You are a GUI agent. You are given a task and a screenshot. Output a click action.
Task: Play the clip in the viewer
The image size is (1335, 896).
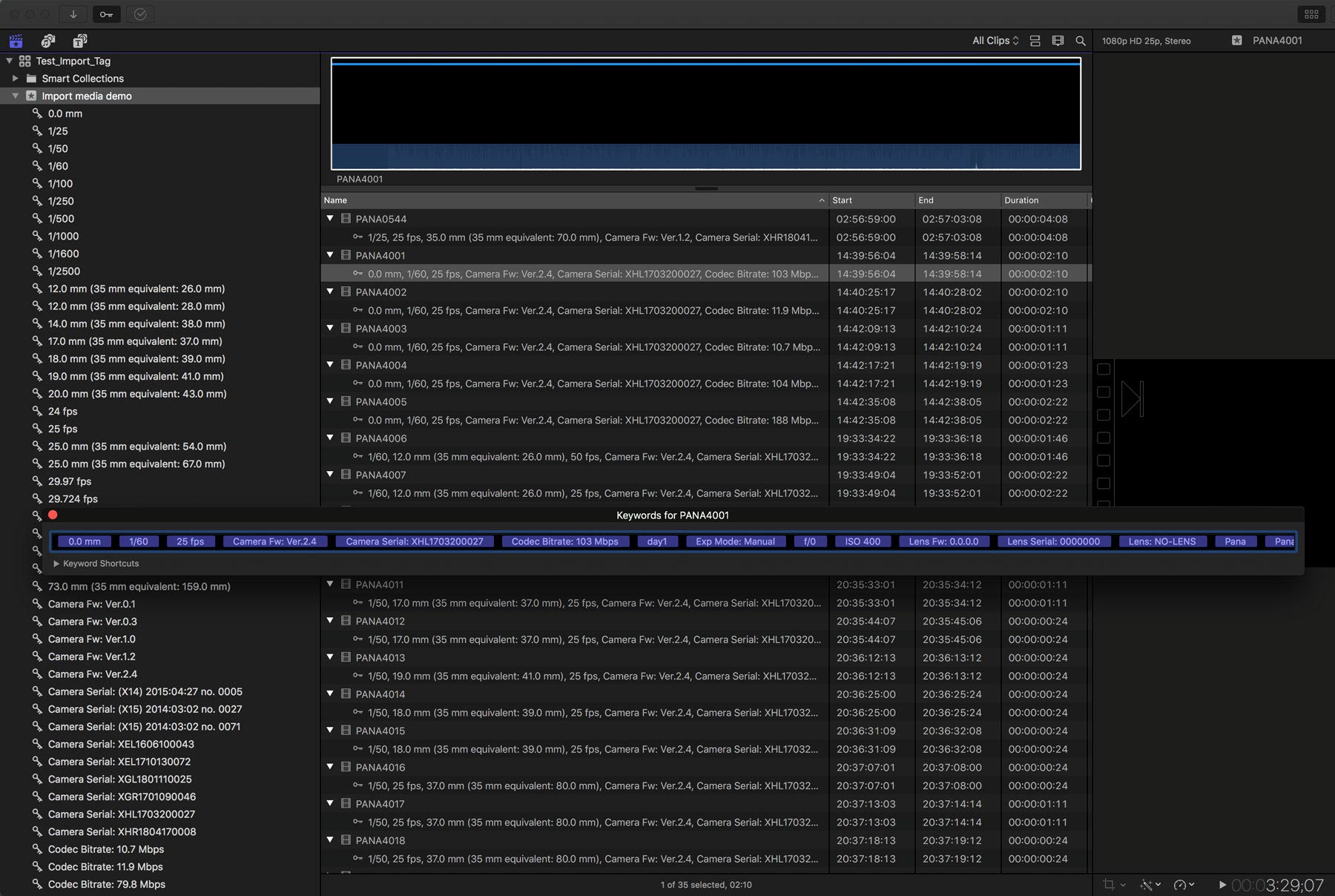coord(1222,884)
